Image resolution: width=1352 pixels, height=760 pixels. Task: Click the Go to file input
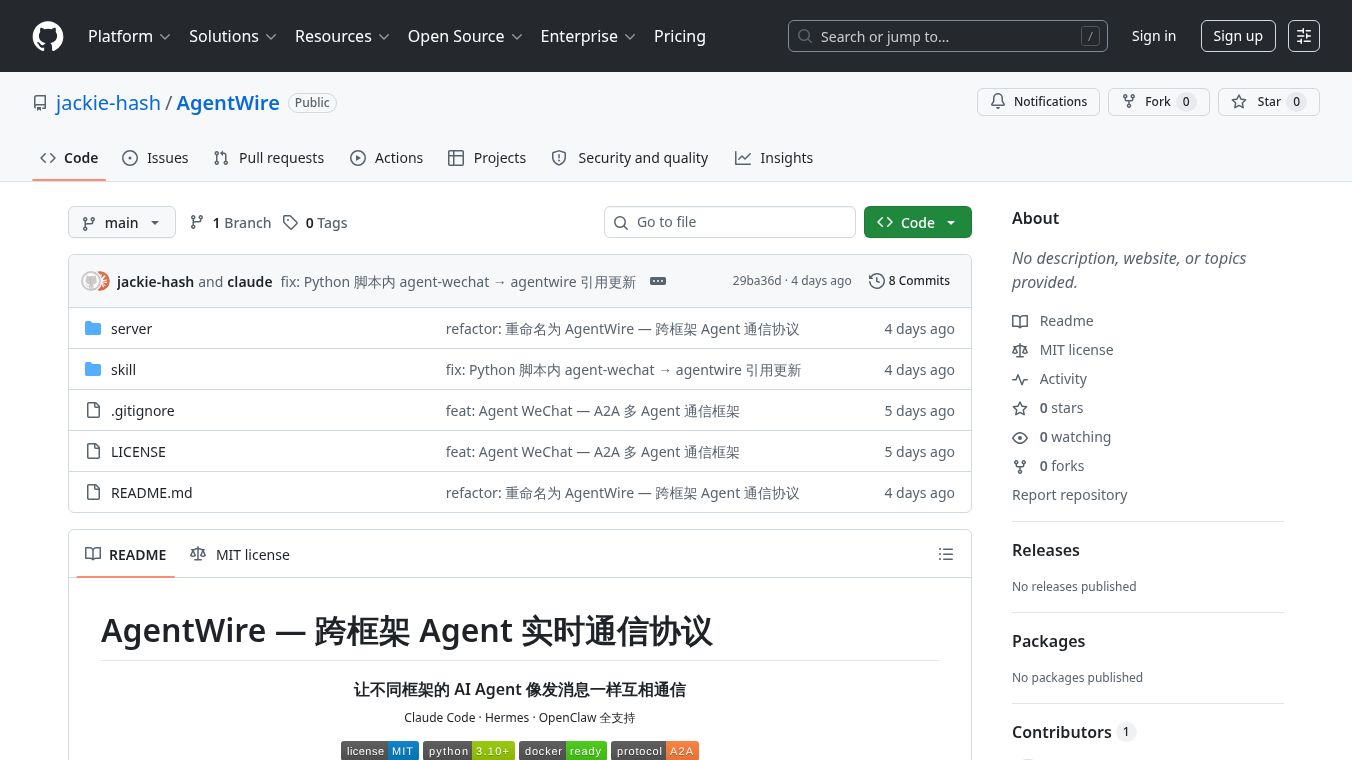tap(730, 222)
